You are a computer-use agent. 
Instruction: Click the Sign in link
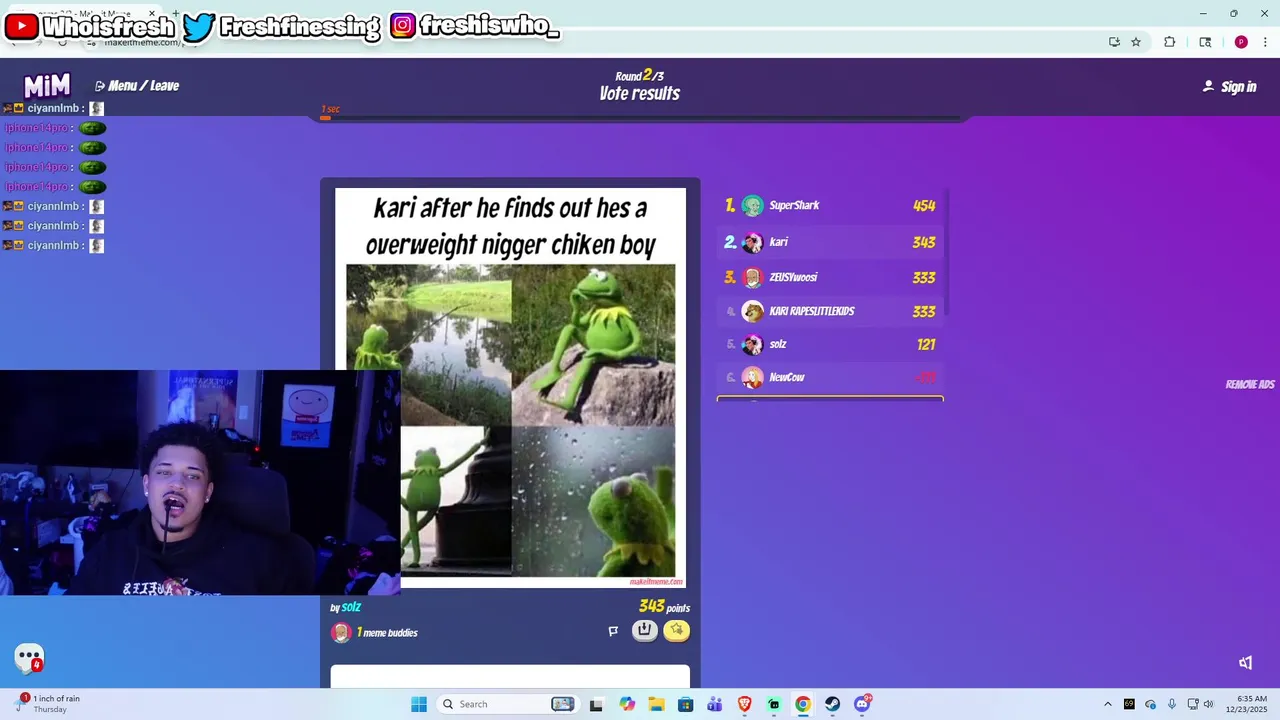point(1229,87)
